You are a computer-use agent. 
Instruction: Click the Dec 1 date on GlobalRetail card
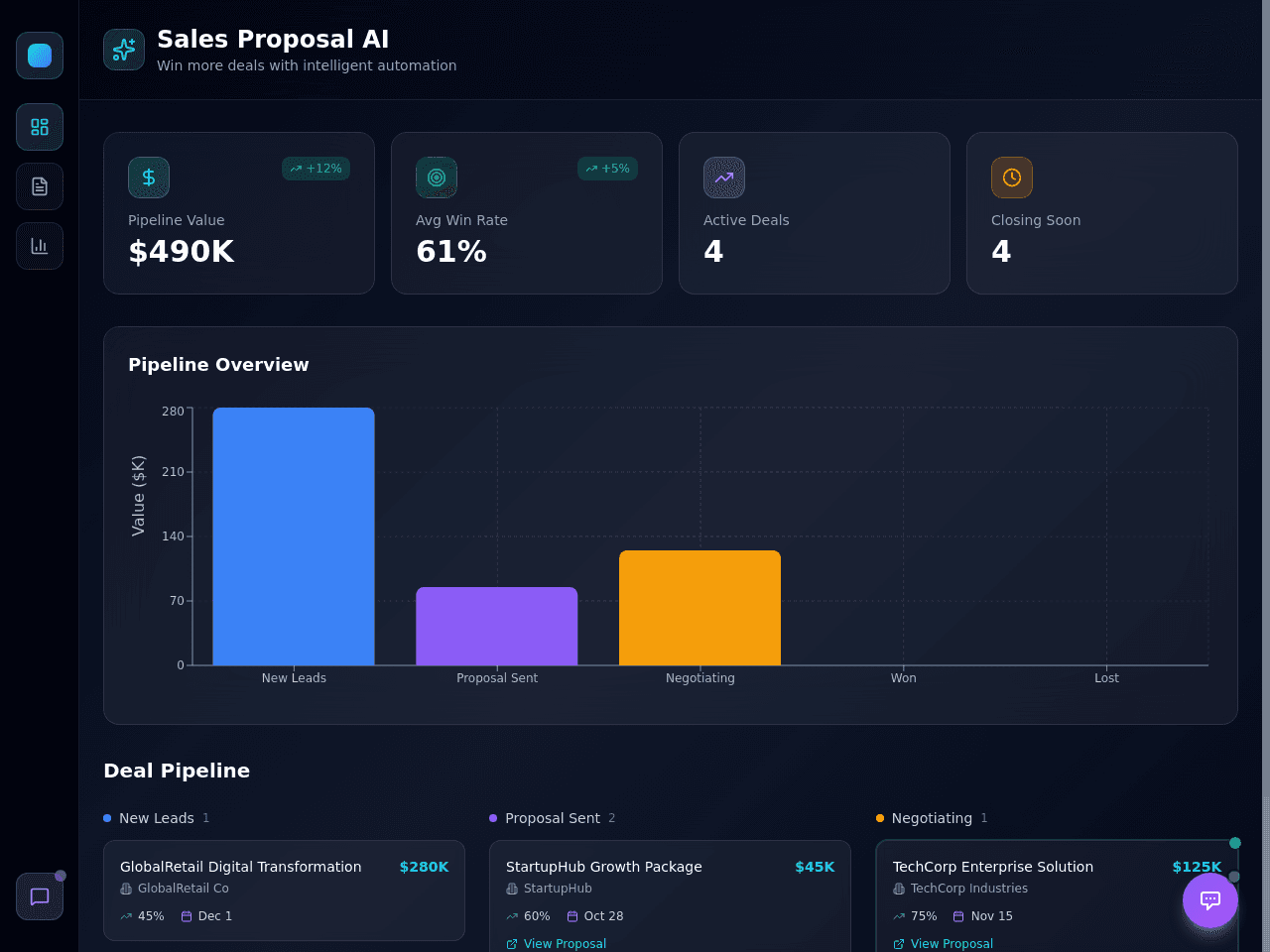(206, 916)
